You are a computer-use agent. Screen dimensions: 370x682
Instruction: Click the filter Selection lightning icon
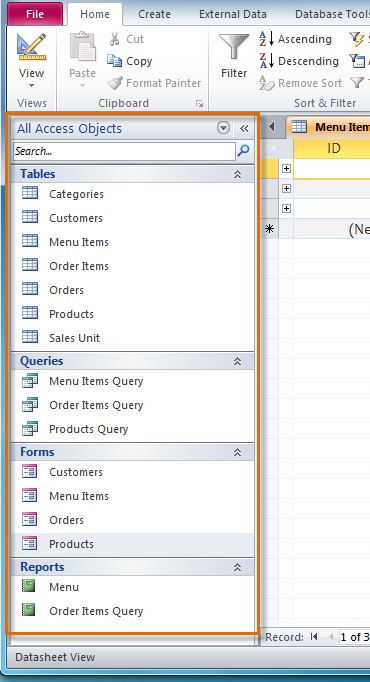pyautogui.click(x=357, y=39)
